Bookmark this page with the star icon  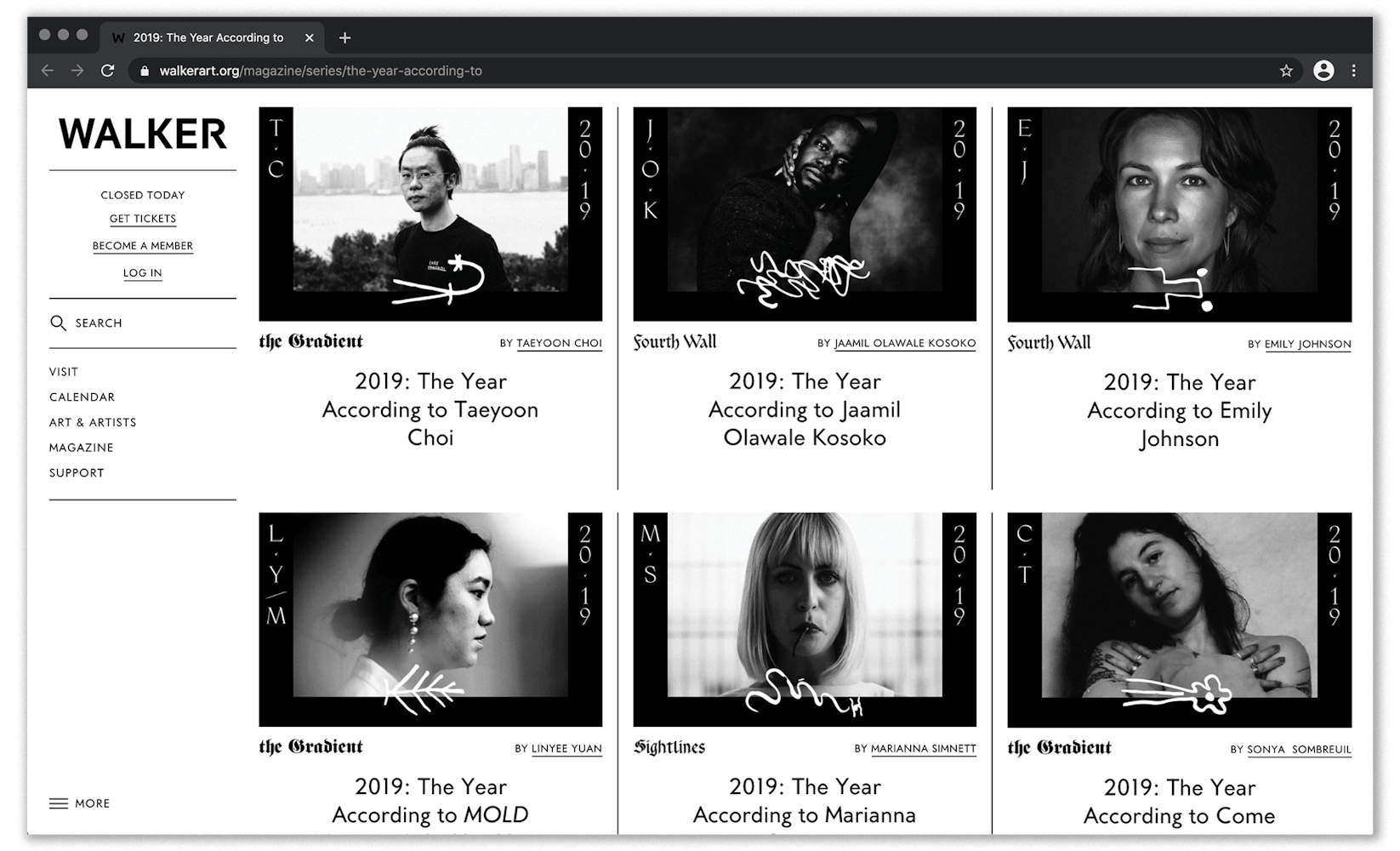(x=1286, y=71)
